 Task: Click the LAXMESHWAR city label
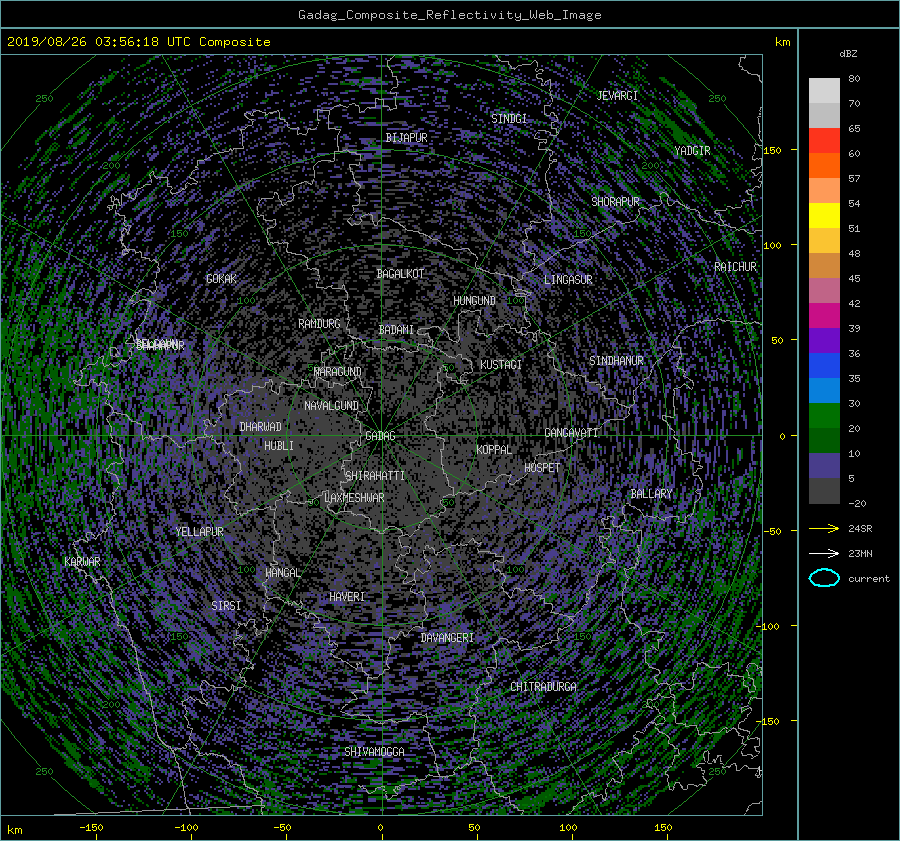[x=354, y=498]
